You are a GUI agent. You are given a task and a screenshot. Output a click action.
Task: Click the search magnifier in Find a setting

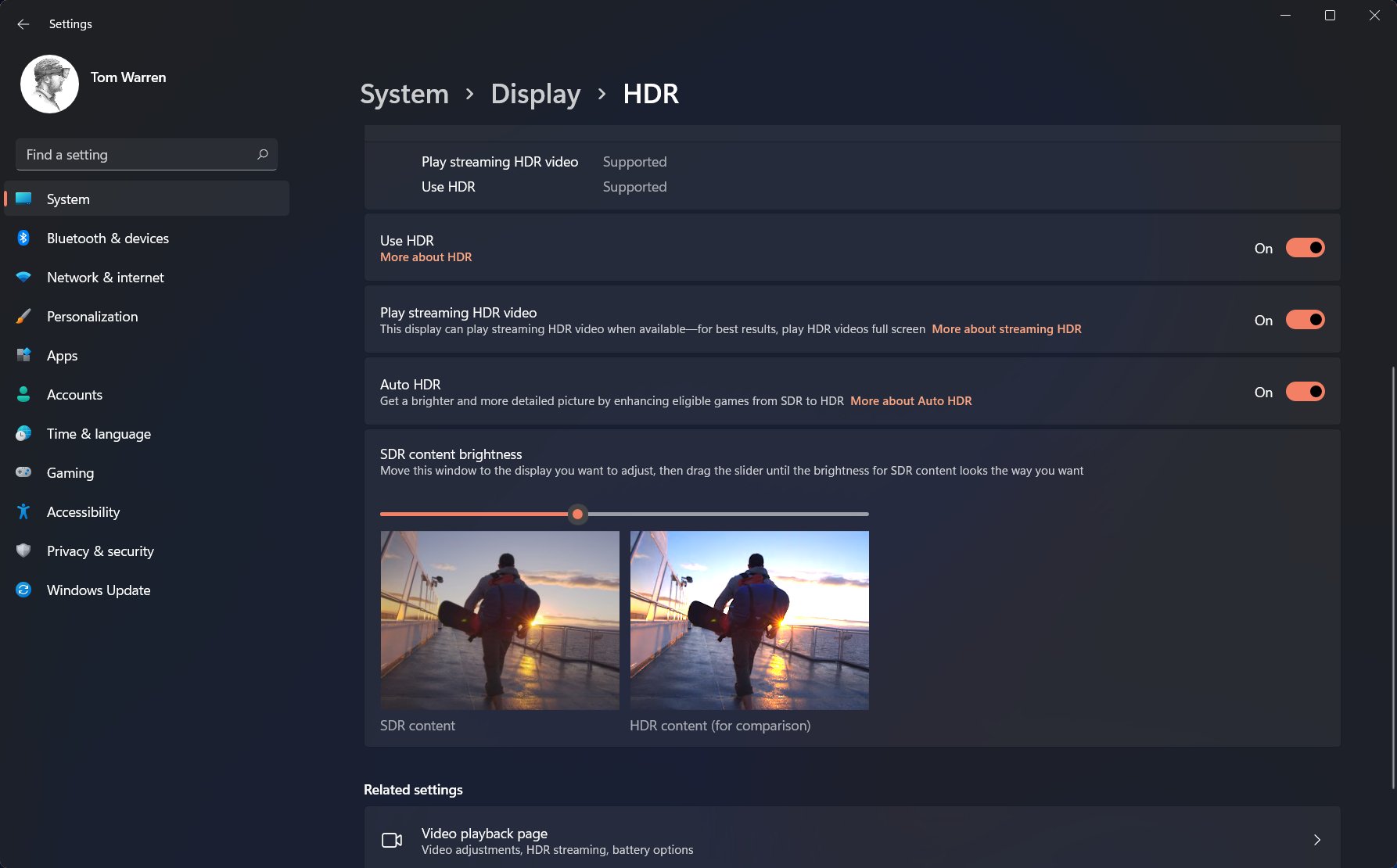[x=263, y=154]
